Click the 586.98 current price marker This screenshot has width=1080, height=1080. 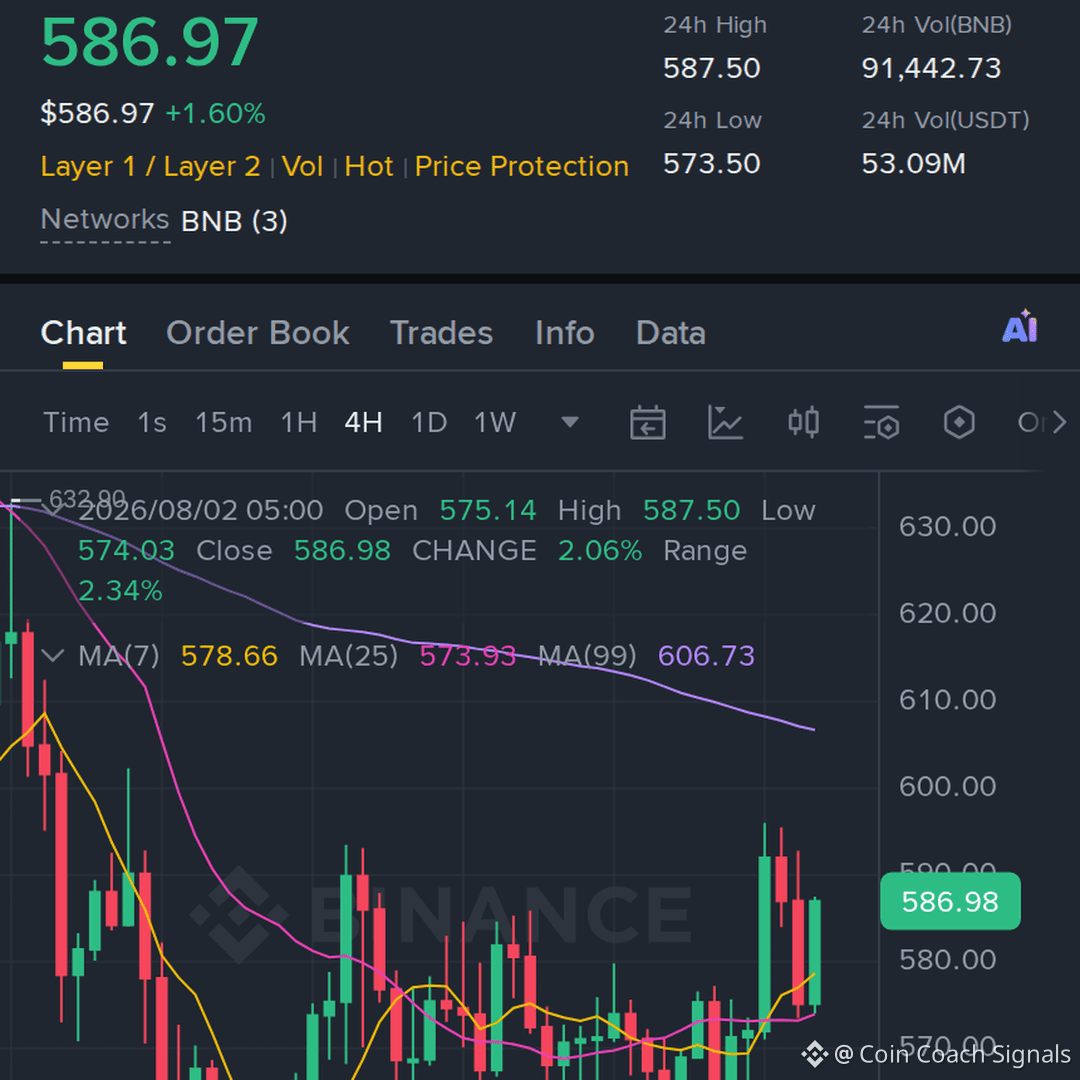pyautogui.click(x=950, y=901)
